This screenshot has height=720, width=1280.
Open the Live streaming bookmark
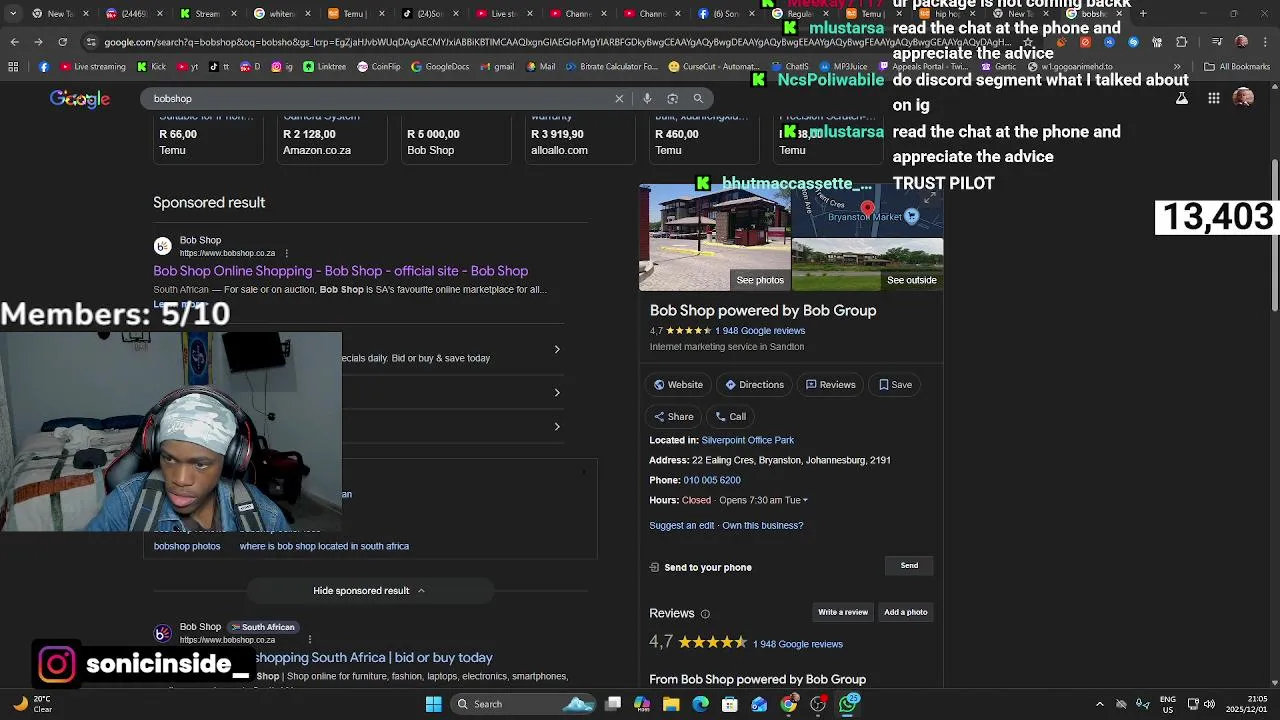click(x=92, y=67)
